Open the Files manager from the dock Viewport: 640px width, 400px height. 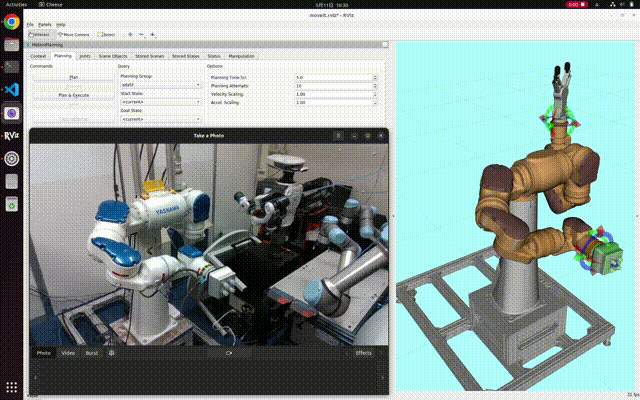click(x=11, y=44)
